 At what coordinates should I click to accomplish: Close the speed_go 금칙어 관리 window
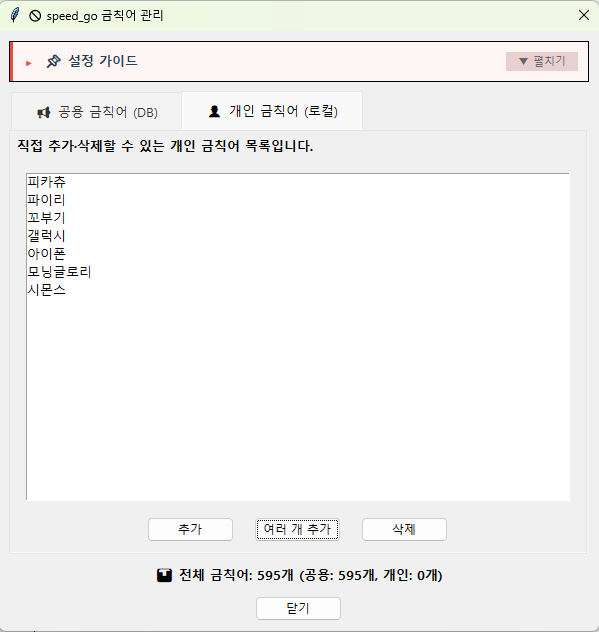point(584,15)
